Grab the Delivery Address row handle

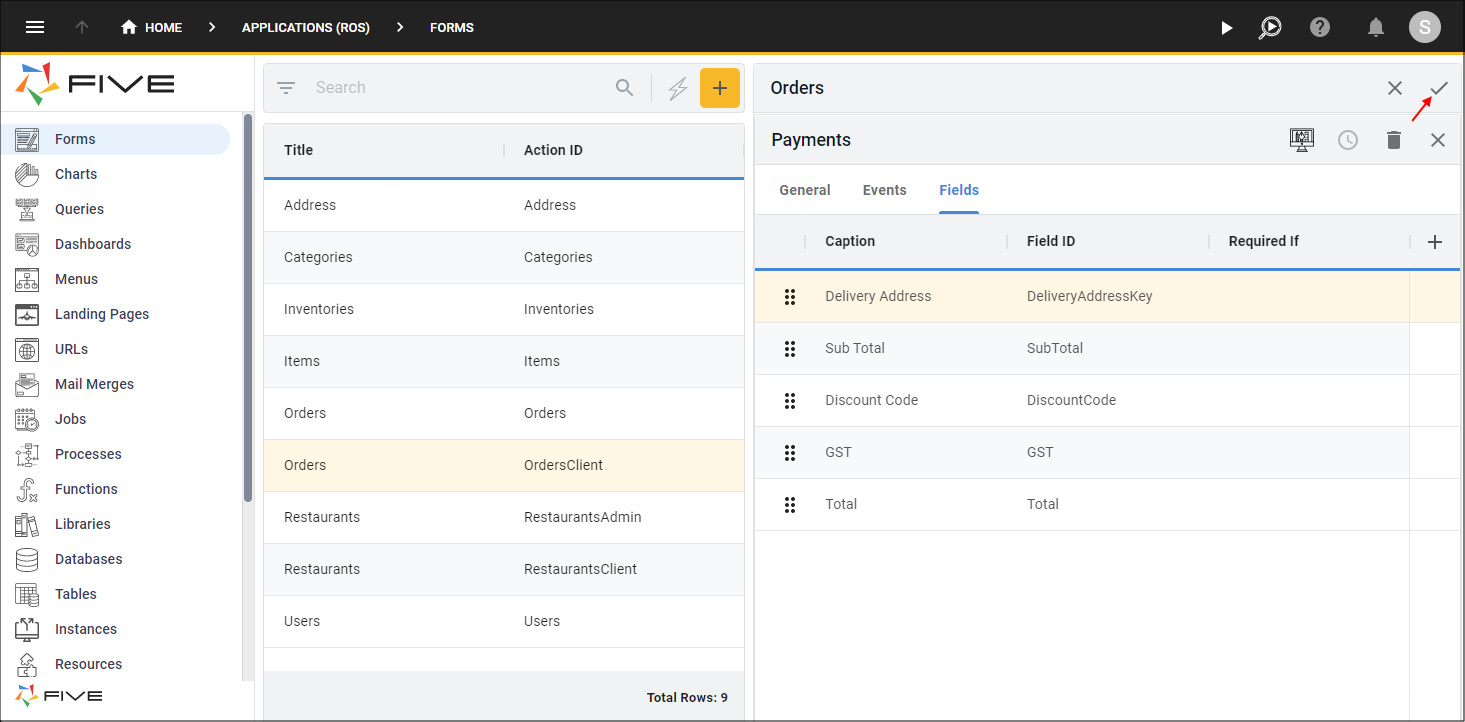point(790,296)
